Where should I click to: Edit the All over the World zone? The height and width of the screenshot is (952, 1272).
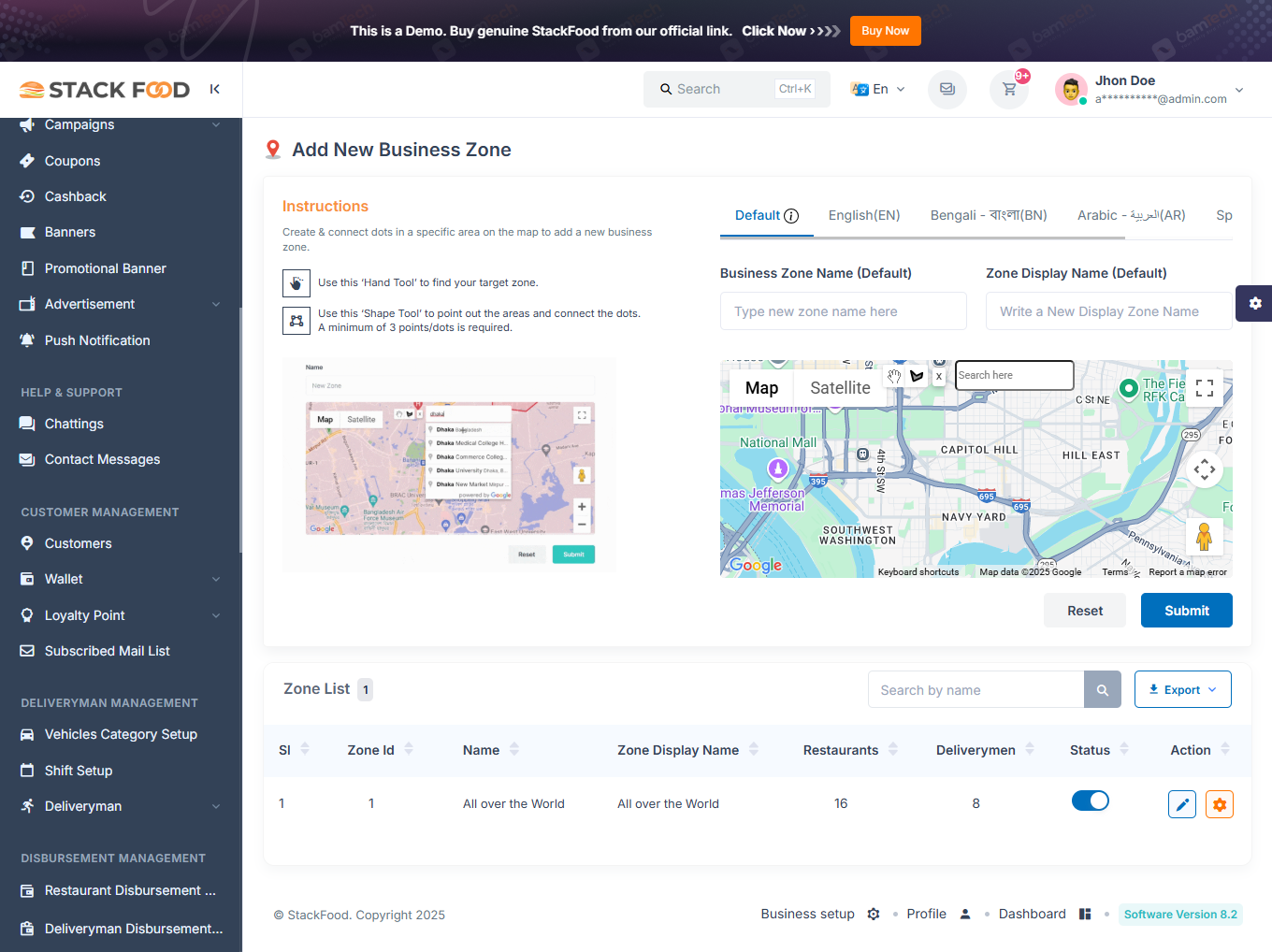click(x=1182, y=804)
